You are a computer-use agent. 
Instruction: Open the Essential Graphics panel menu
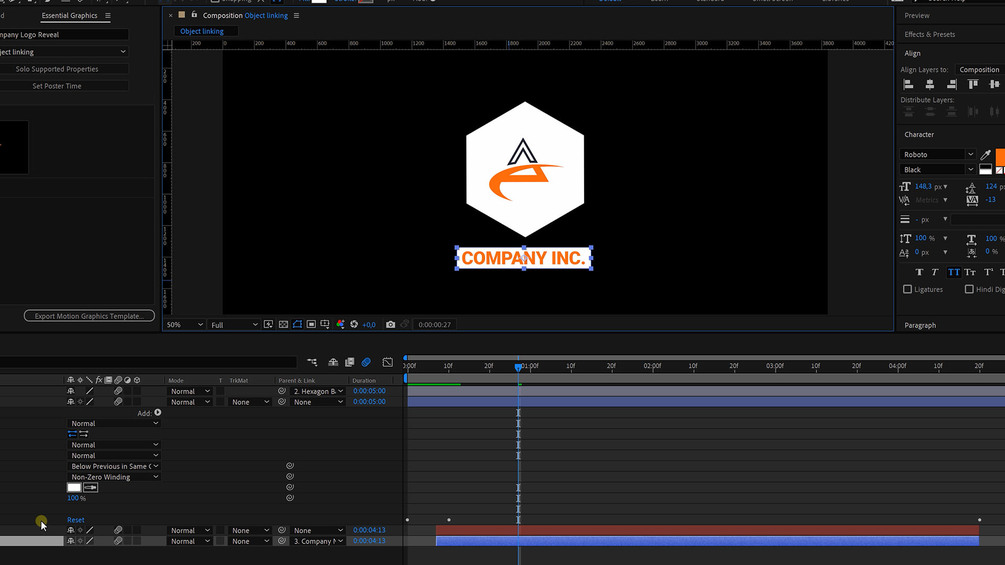(x=108, y=15)
